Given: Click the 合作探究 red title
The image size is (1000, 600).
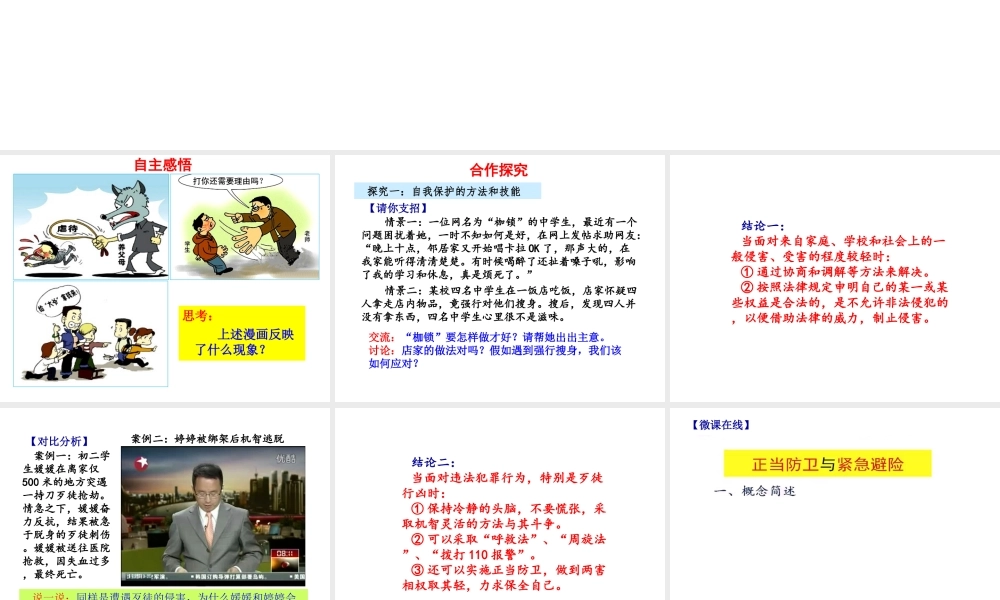Looking at the screenshot, I should coord(499,170).
